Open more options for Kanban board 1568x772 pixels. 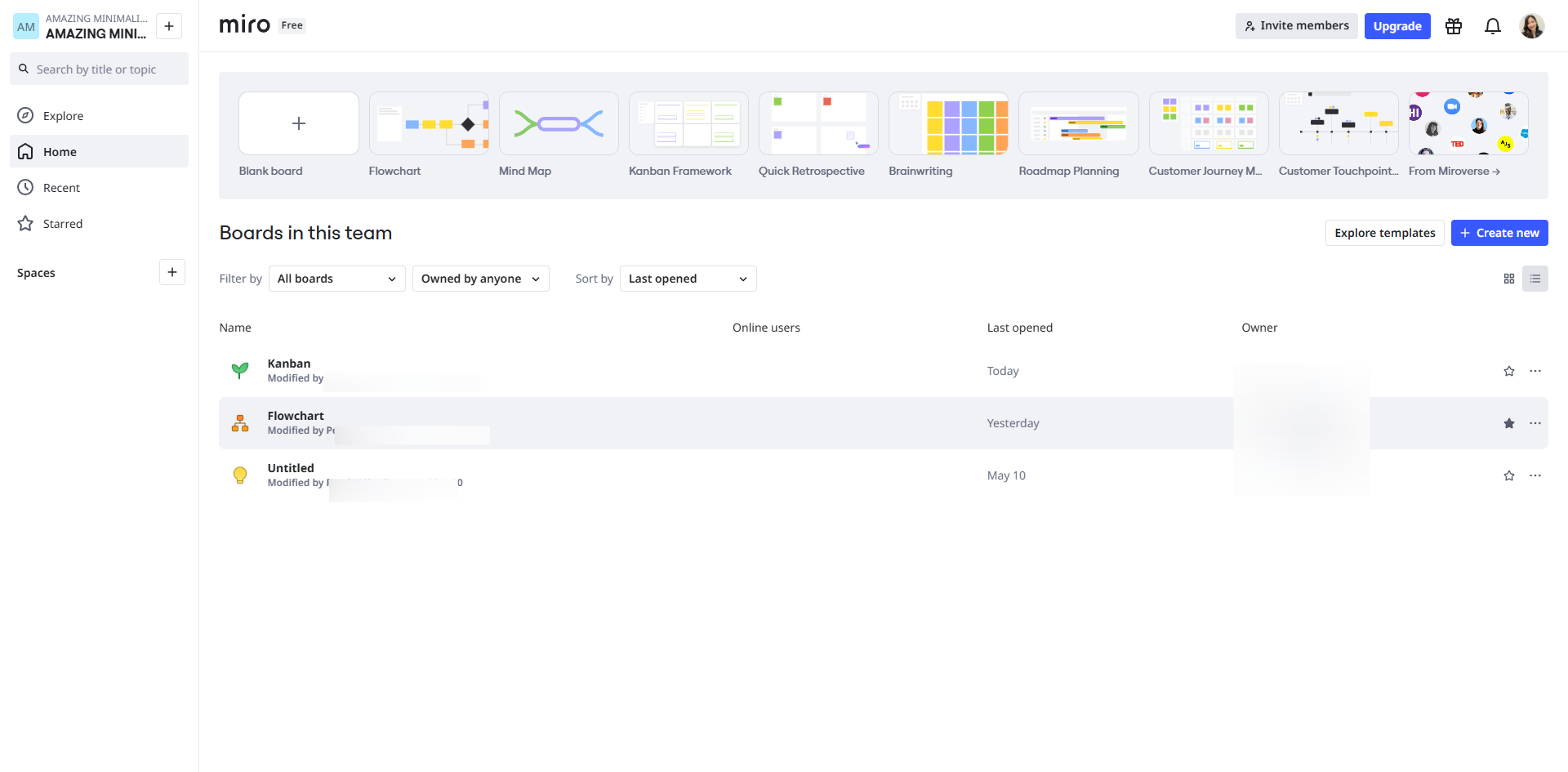click(1535, 371)
